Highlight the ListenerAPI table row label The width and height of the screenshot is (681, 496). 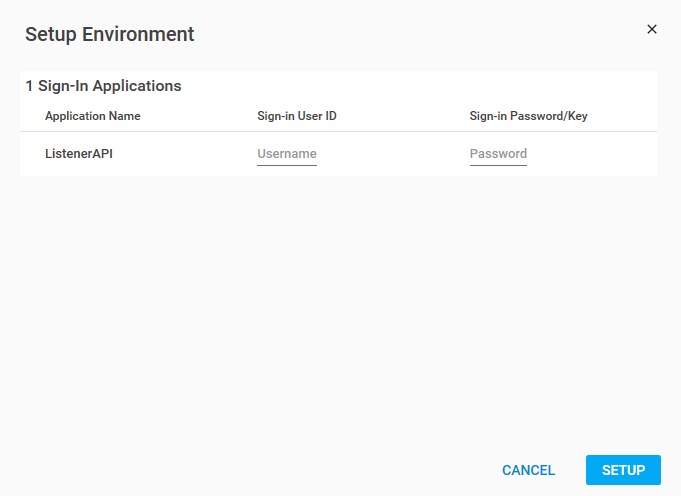pos(79,154)
